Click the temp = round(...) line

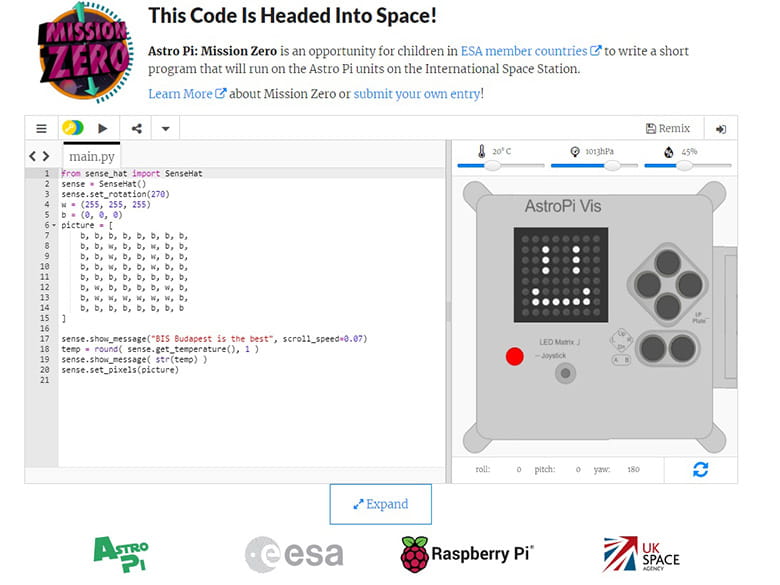point(160,349)
